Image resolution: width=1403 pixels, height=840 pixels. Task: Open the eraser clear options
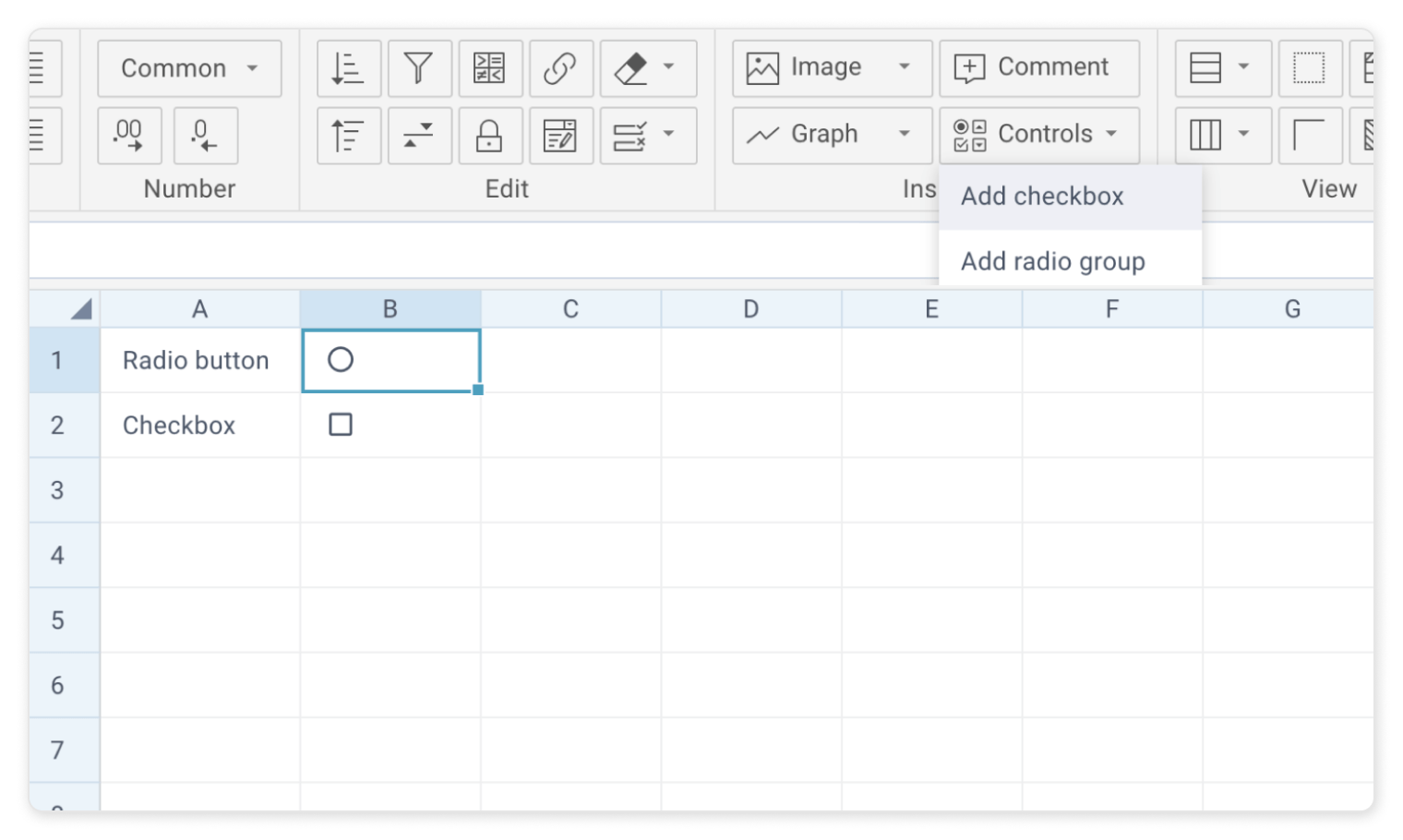[648, 68]
